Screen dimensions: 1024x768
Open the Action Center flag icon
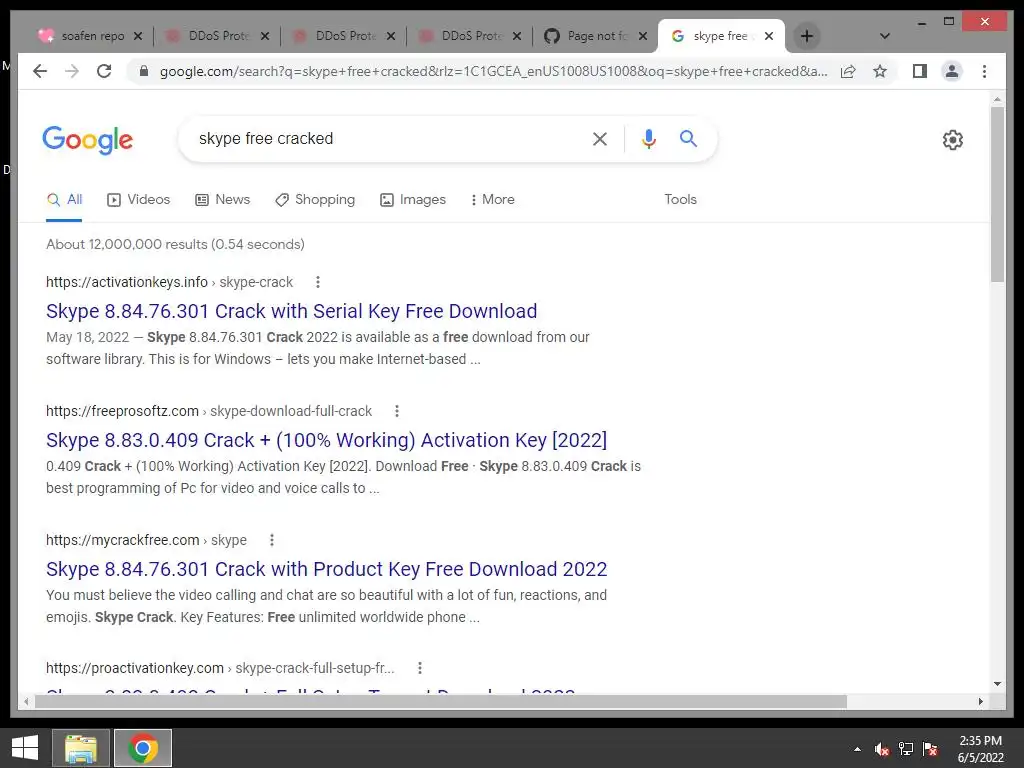(930, 749)
